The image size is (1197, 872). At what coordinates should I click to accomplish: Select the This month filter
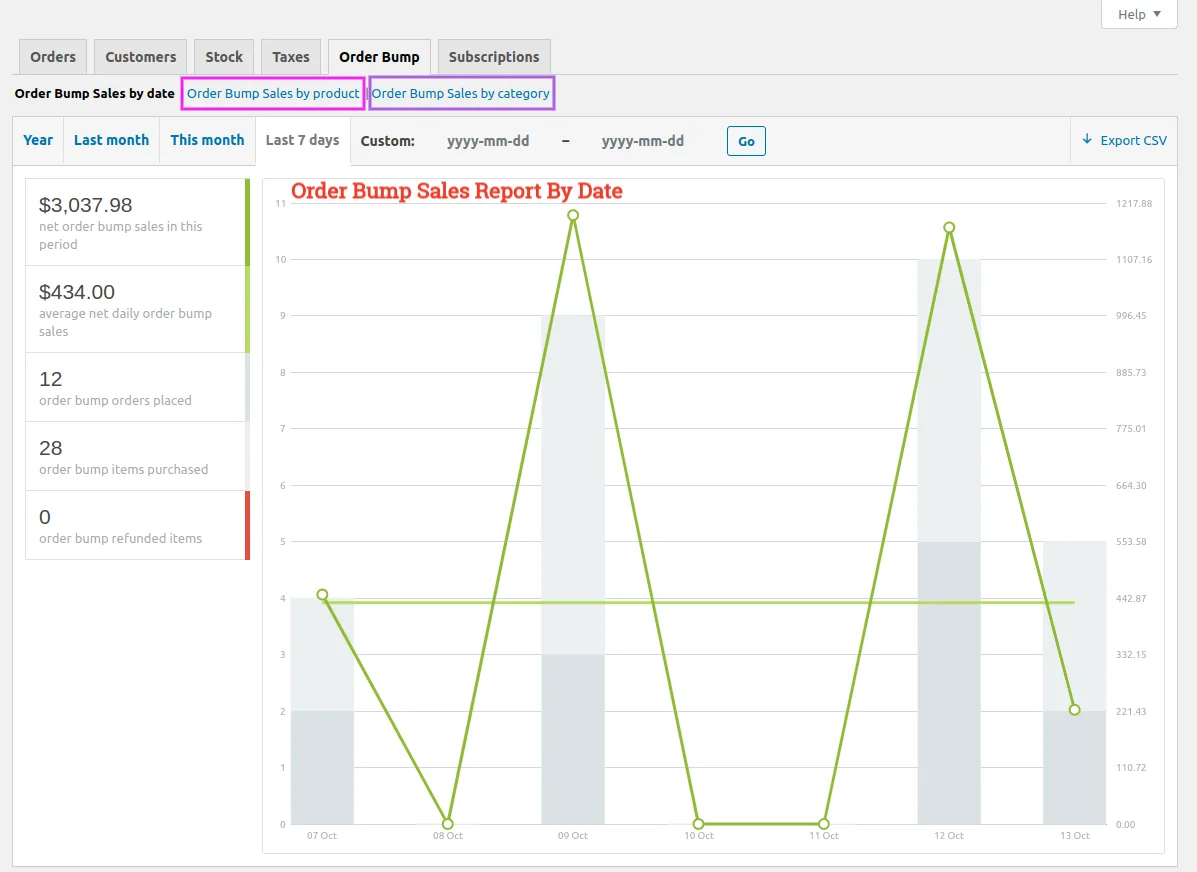(207, 140)
